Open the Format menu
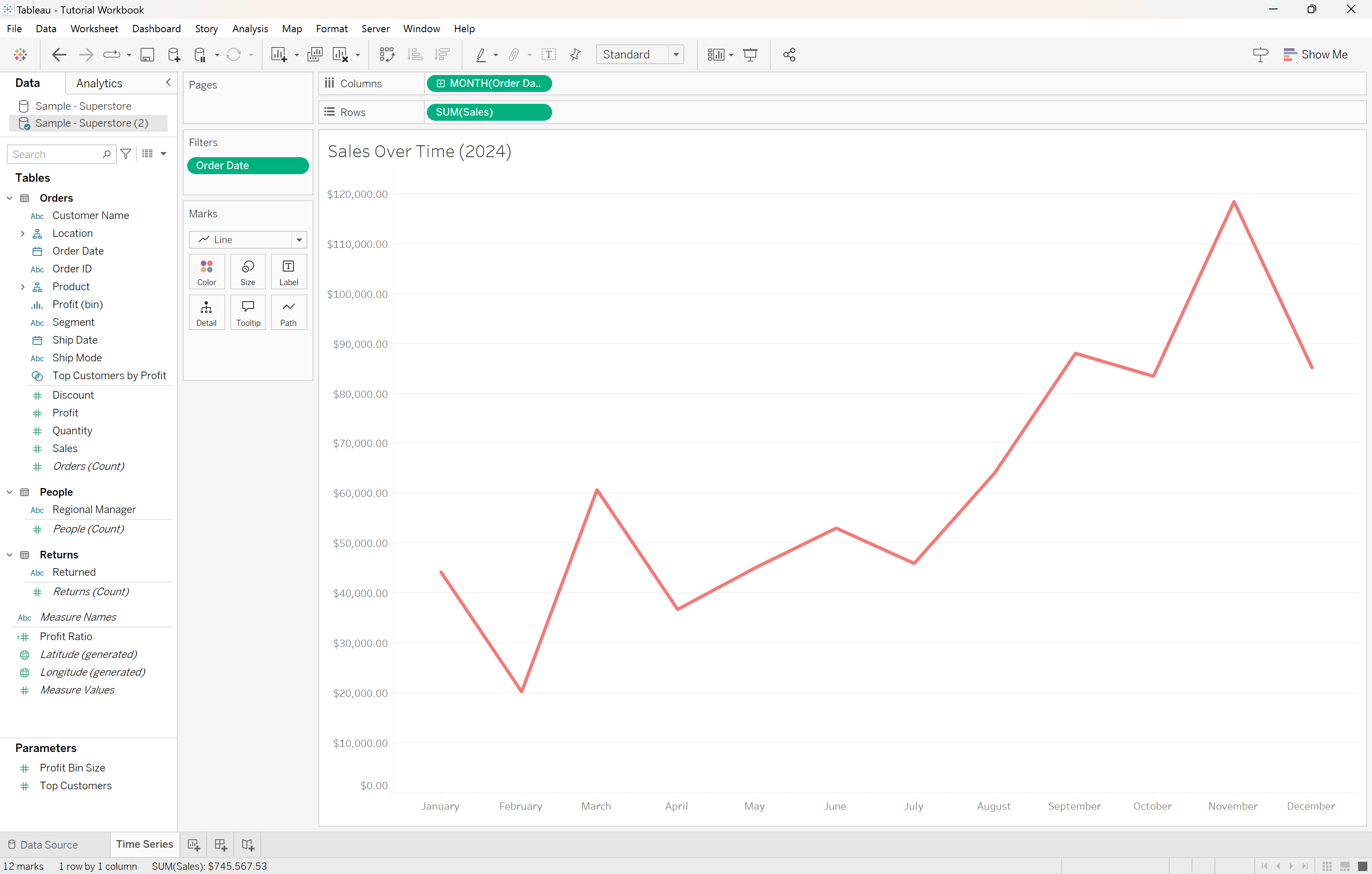1372x874 pixels. [330, 28]
